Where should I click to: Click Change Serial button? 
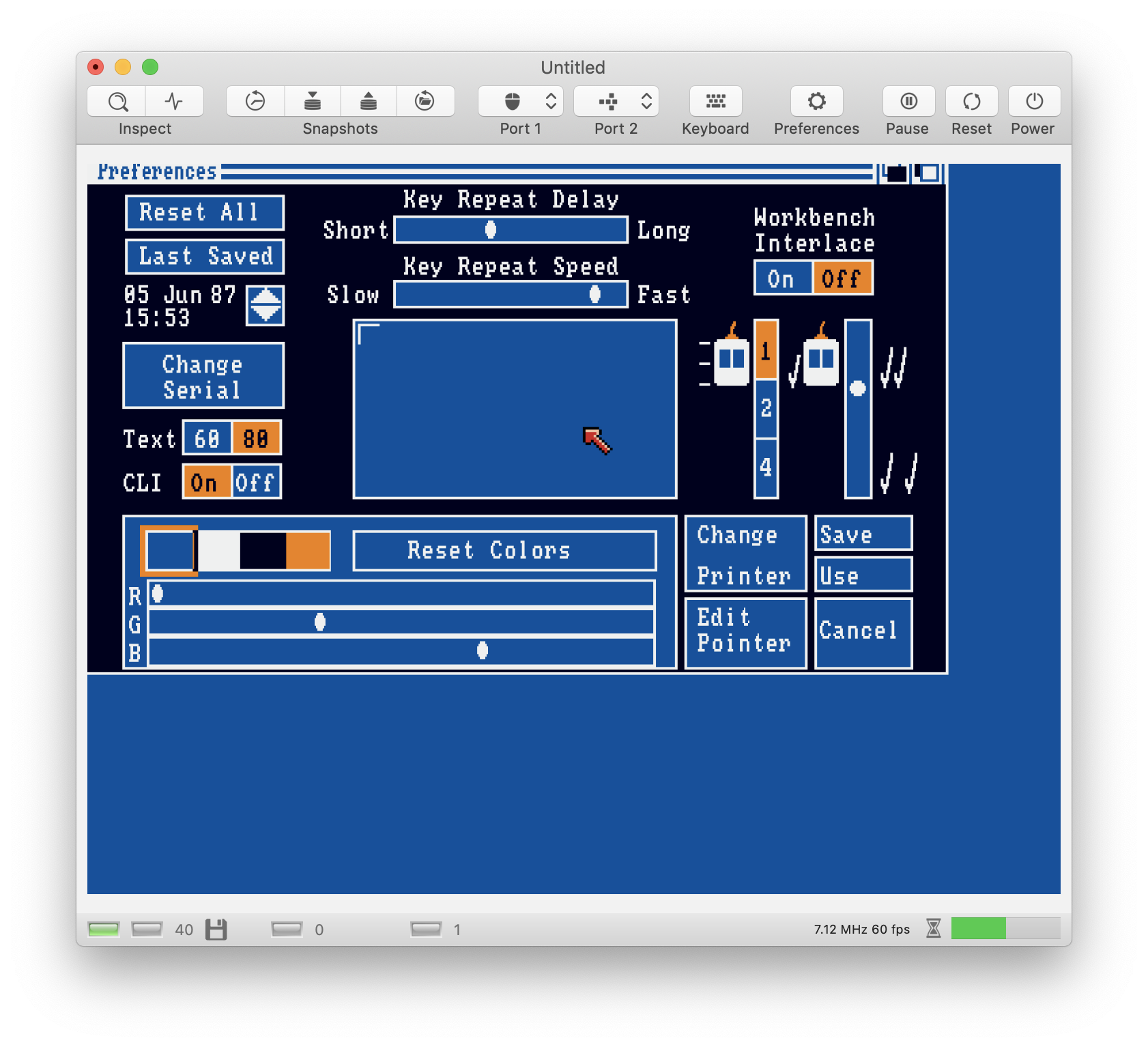click(x=203, y=376)
